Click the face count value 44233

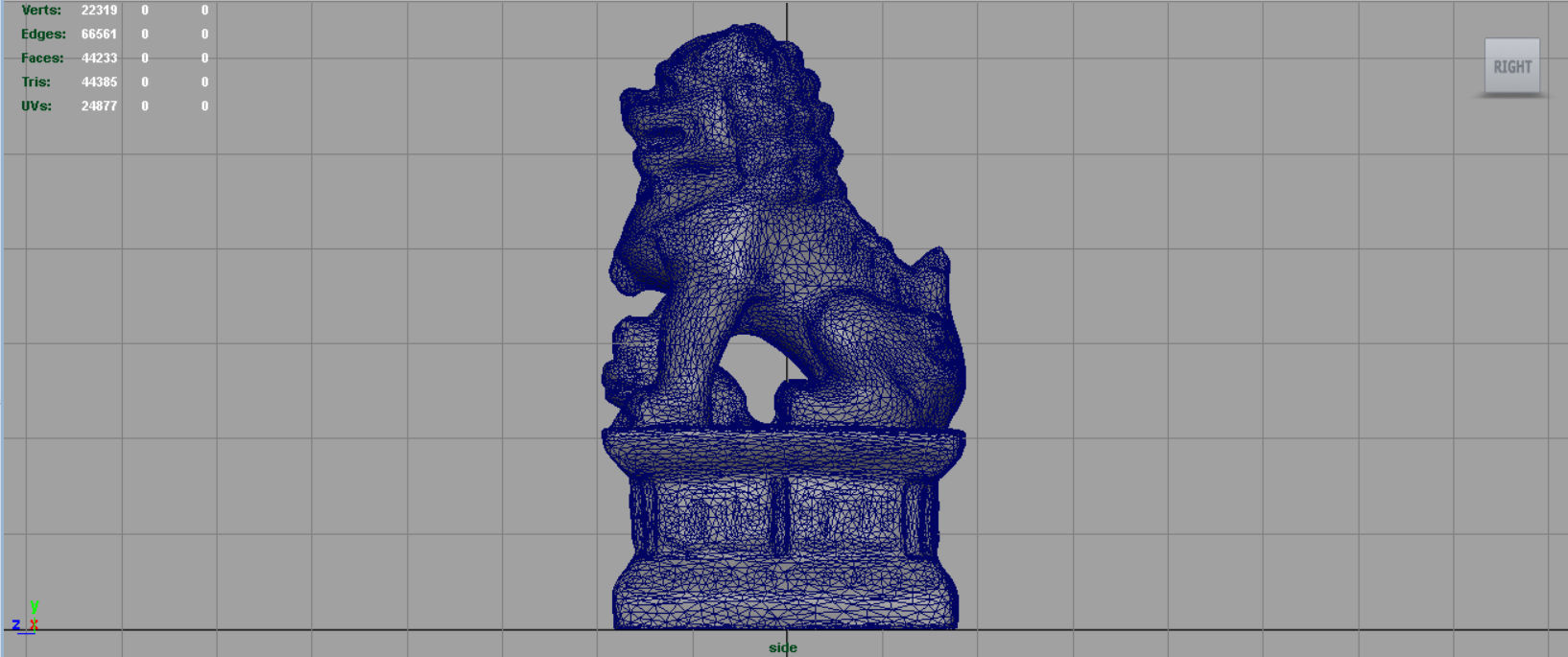99,58
